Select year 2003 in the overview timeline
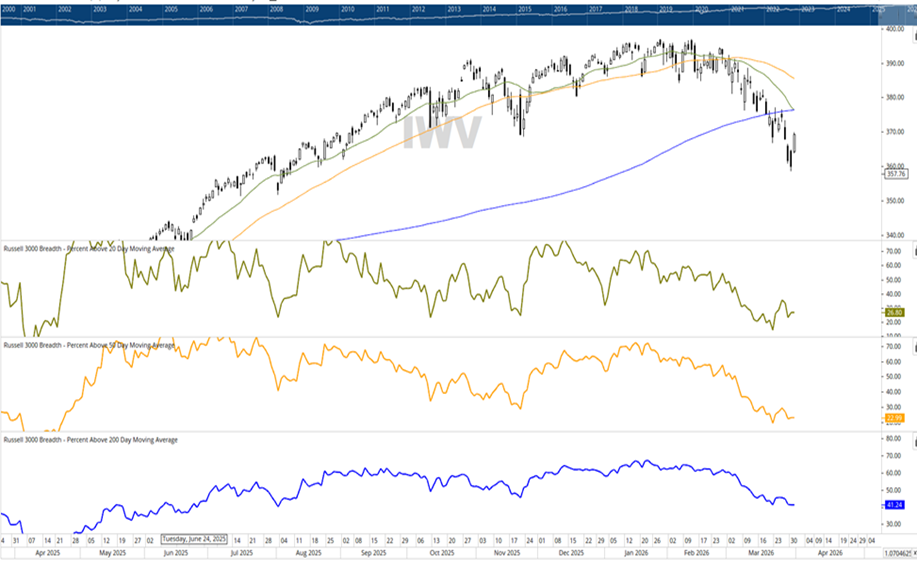Viewport: 917px width, 561px height. coord(100,9)
